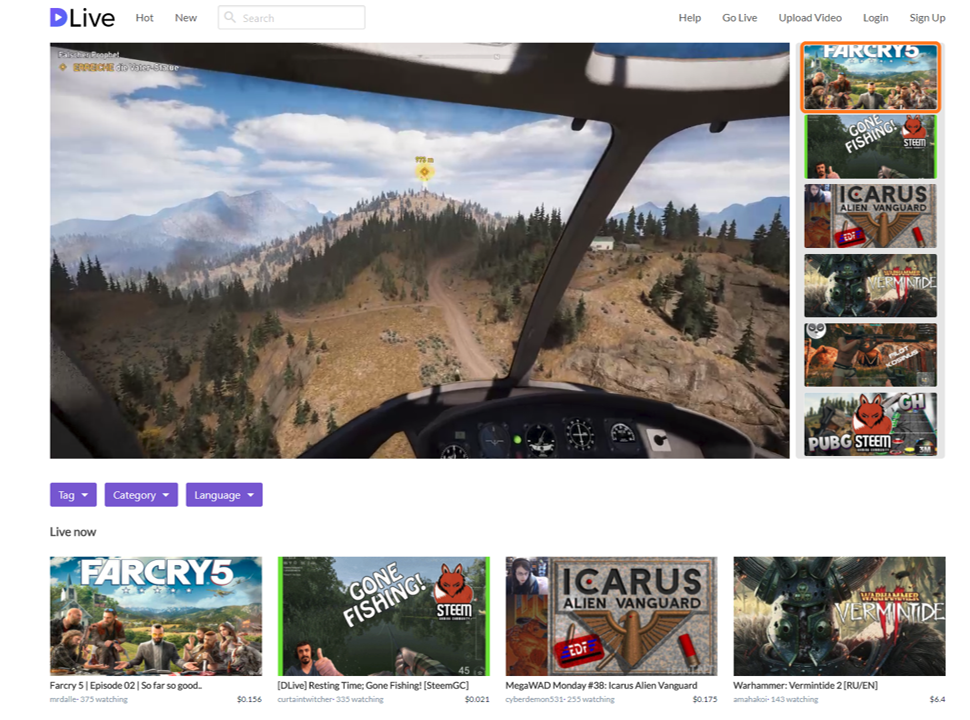This screenshot has width=970, height=720.
Task: Expand the Category dropdown
Action: tap(141, 495)
